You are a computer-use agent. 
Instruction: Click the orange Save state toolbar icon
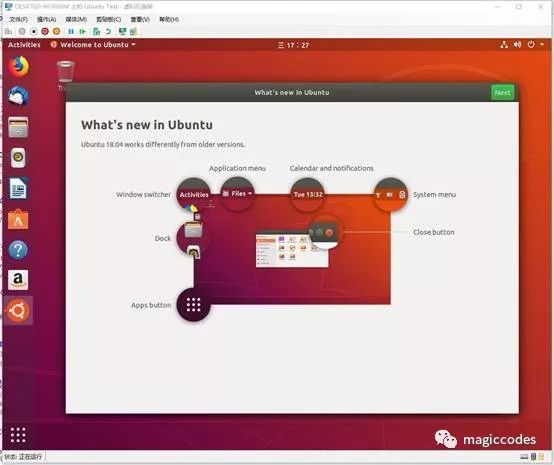(x=57, y=31)
